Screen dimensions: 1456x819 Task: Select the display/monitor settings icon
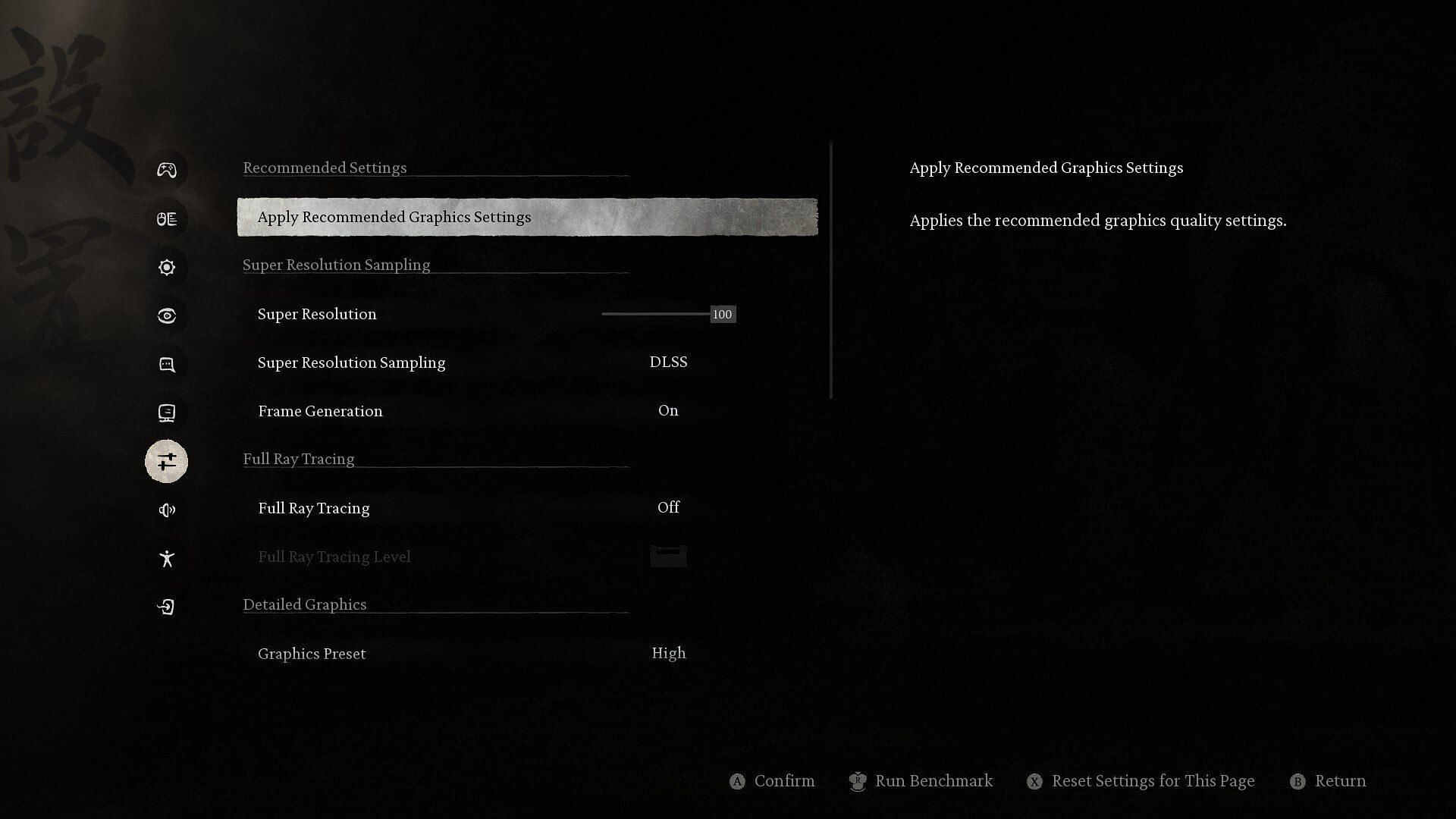point(166,412)
